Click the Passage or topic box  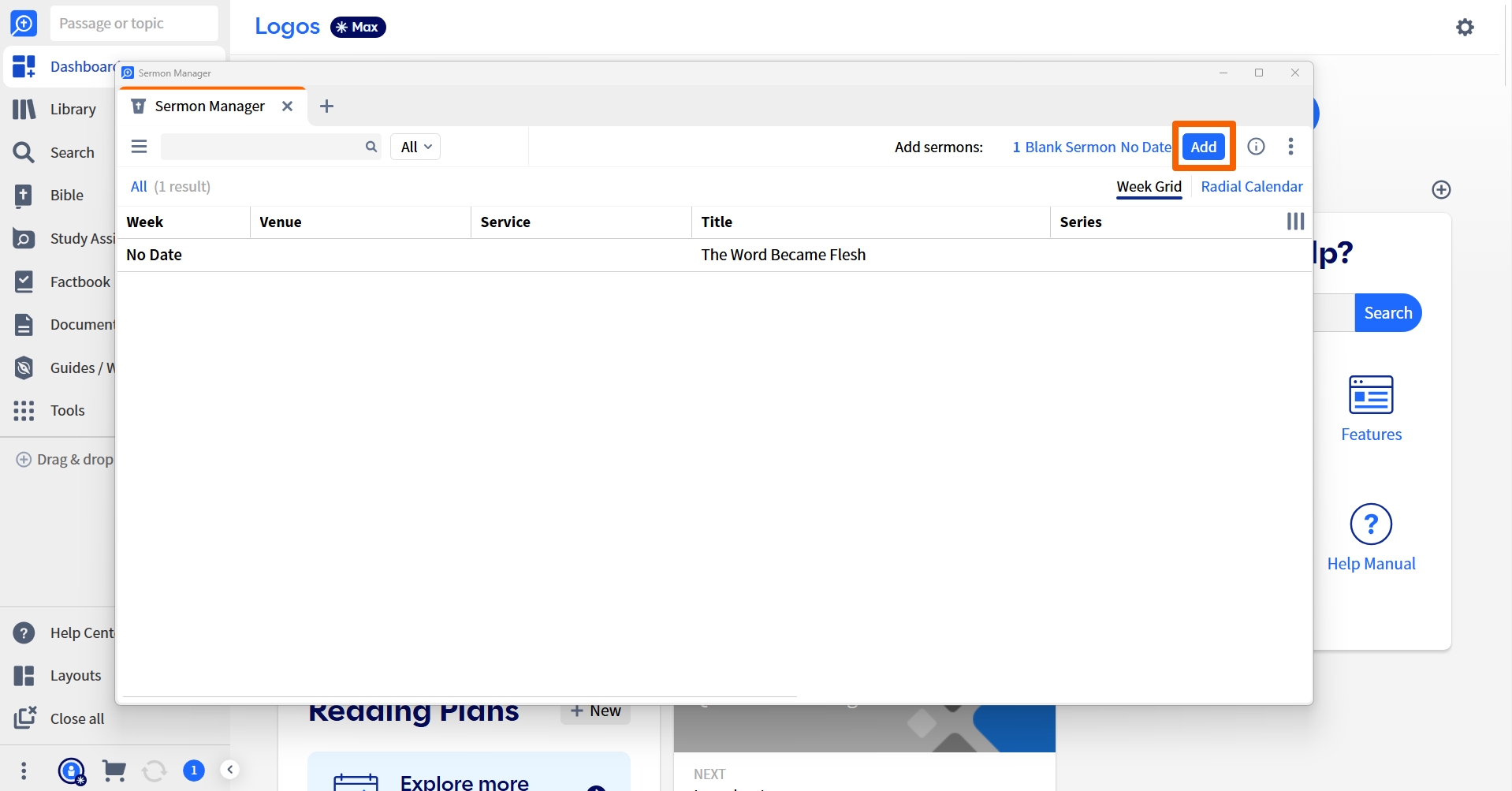(134, 24)
